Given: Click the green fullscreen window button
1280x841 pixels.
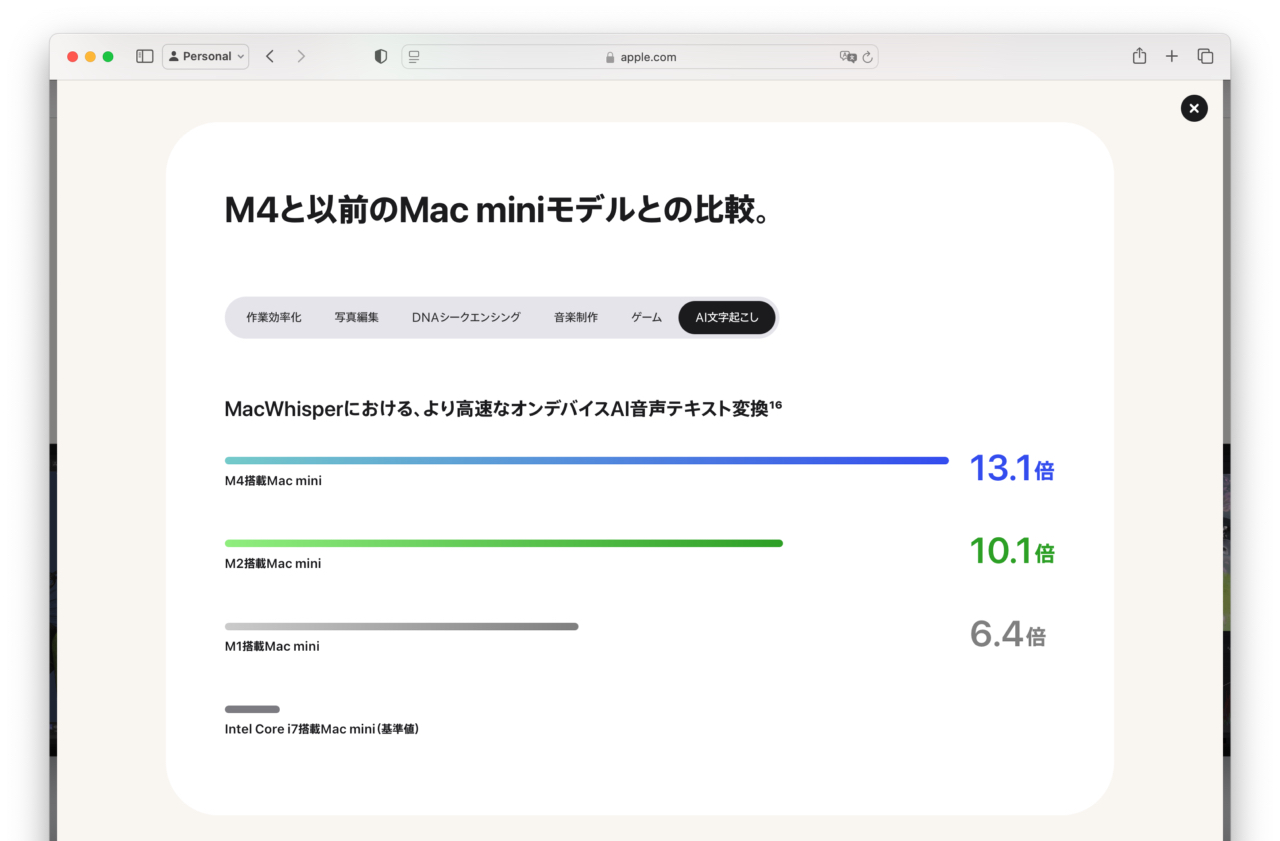Looking at the screenshot, I should [x=108, y=57].
